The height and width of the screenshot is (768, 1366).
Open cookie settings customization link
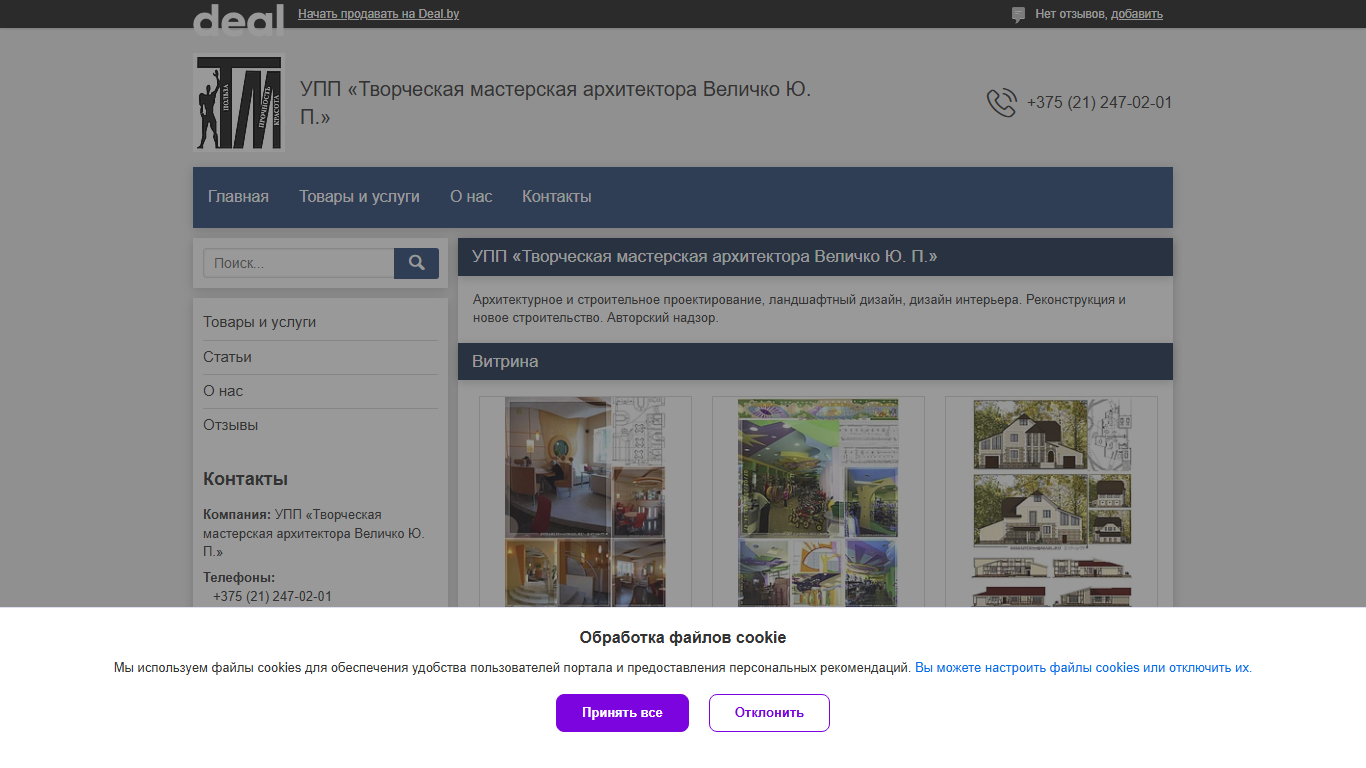(x=1083, y=668)
